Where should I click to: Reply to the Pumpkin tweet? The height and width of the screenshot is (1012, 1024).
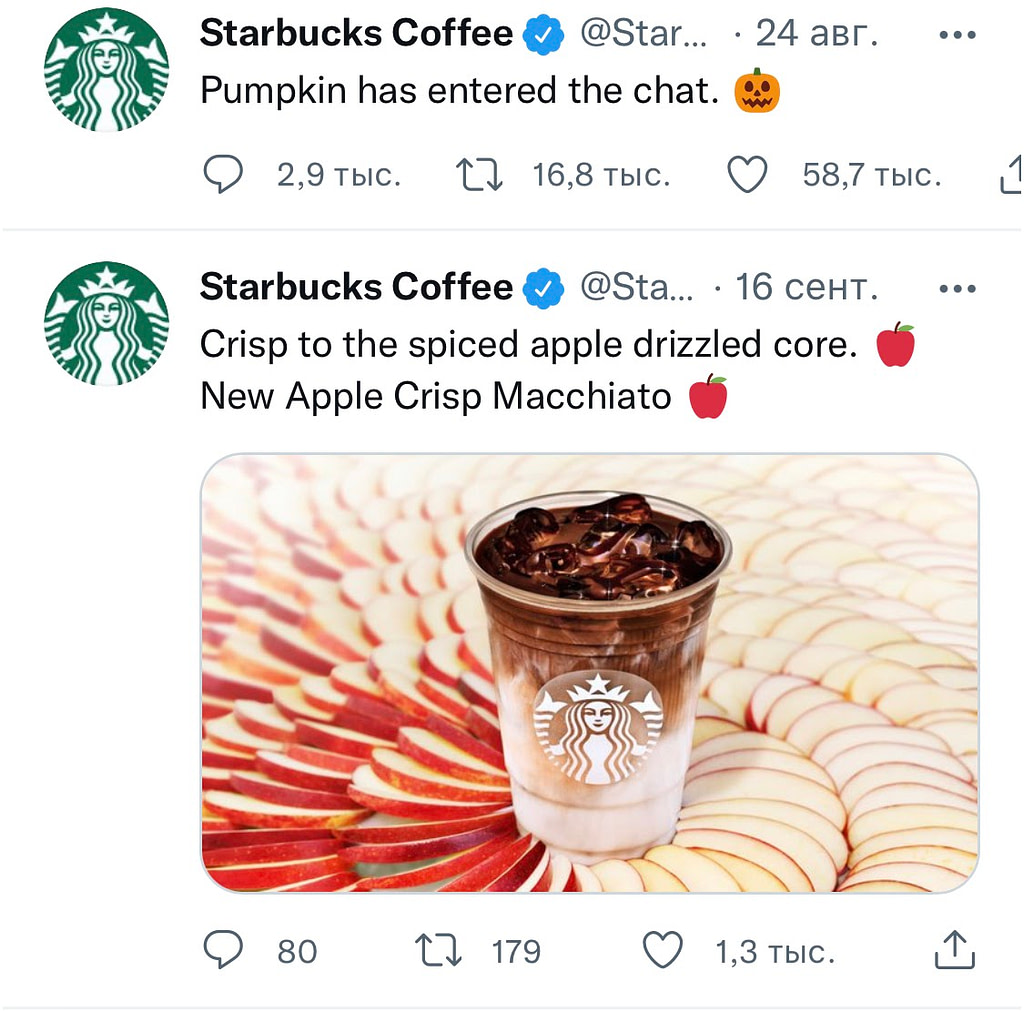click(223, 174)
